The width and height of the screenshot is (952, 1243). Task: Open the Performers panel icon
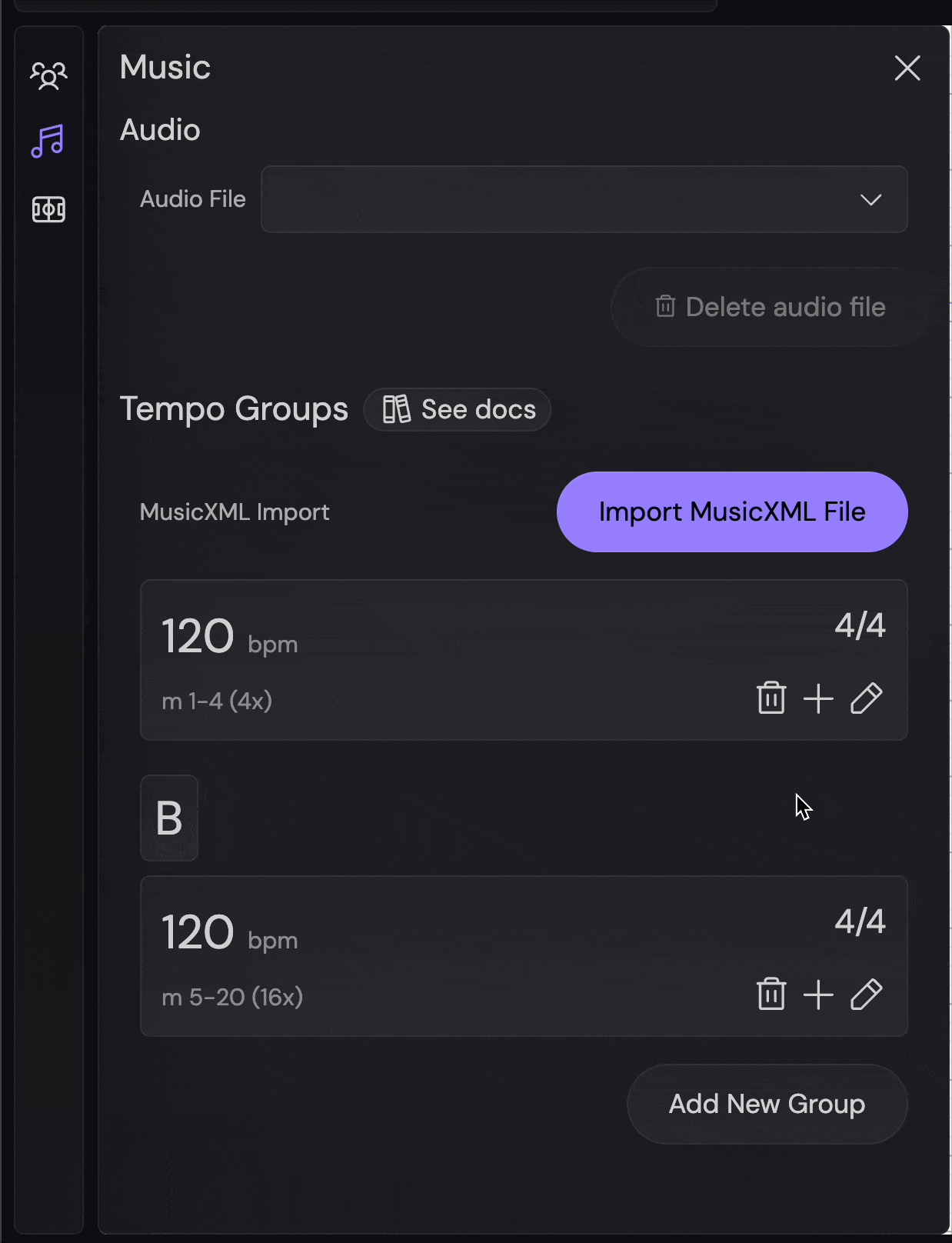(48, 75)
